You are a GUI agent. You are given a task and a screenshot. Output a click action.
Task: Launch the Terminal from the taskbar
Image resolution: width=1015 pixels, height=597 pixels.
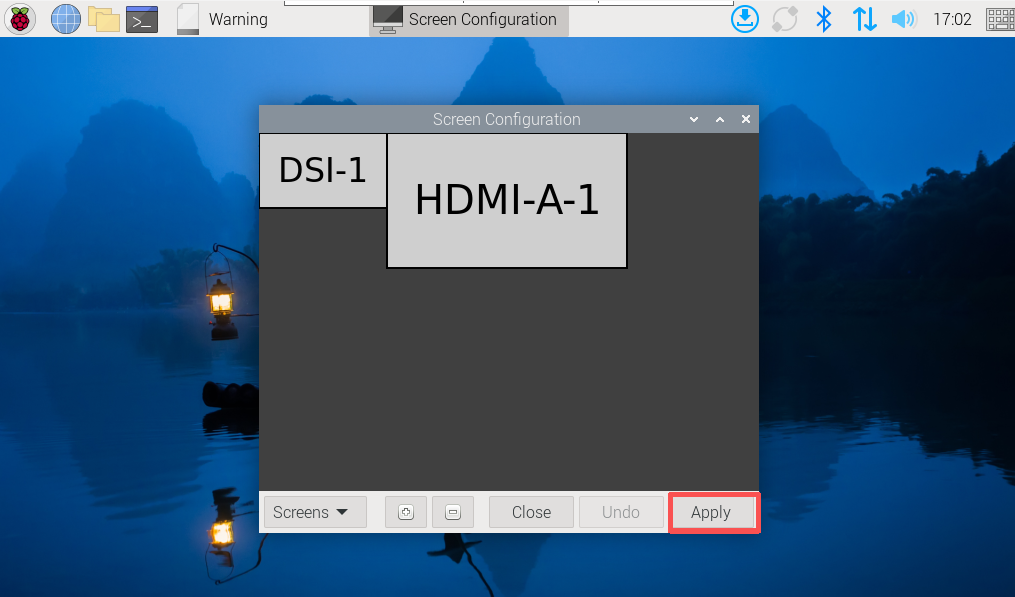tap(142, 18)
